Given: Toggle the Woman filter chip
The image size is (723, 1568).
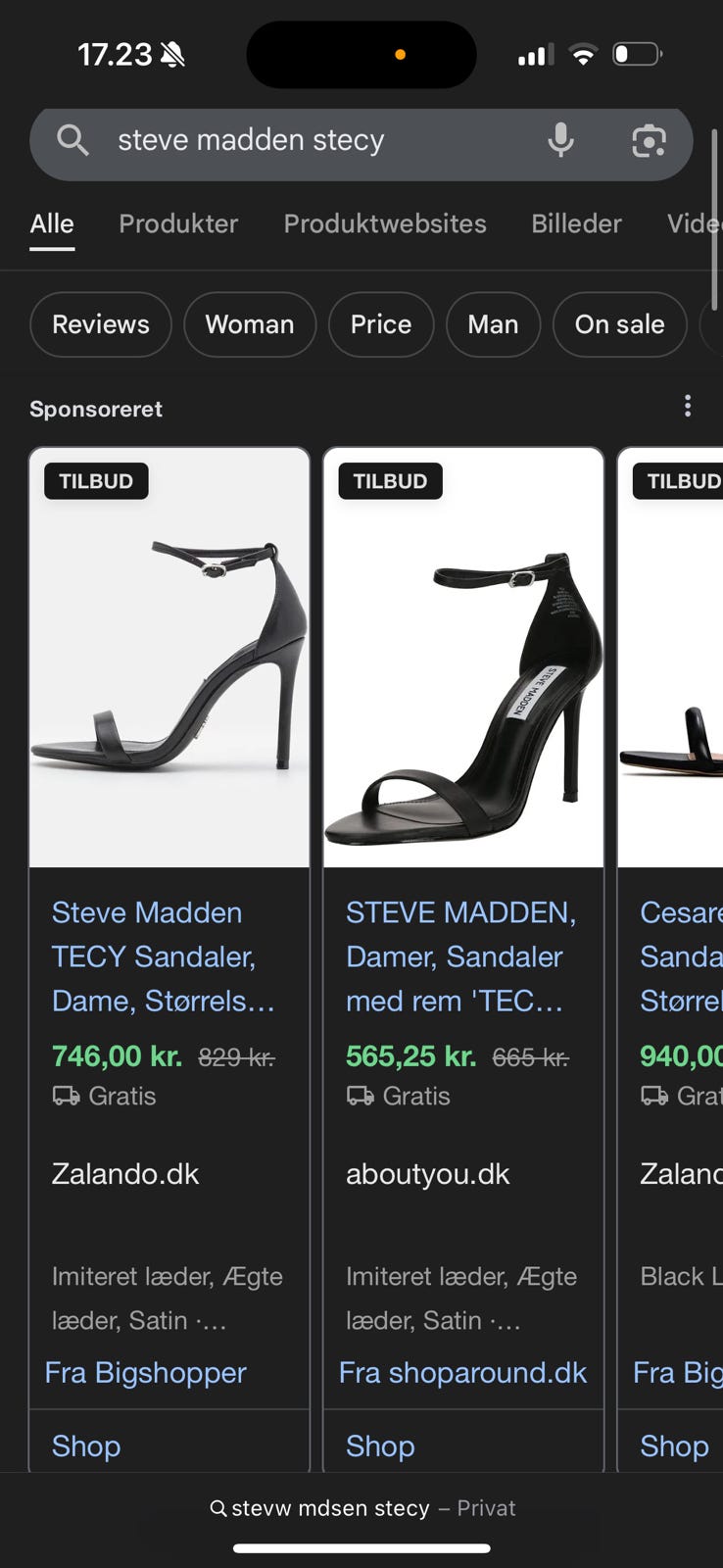Looking at the screenshot, I should point(250,324).
